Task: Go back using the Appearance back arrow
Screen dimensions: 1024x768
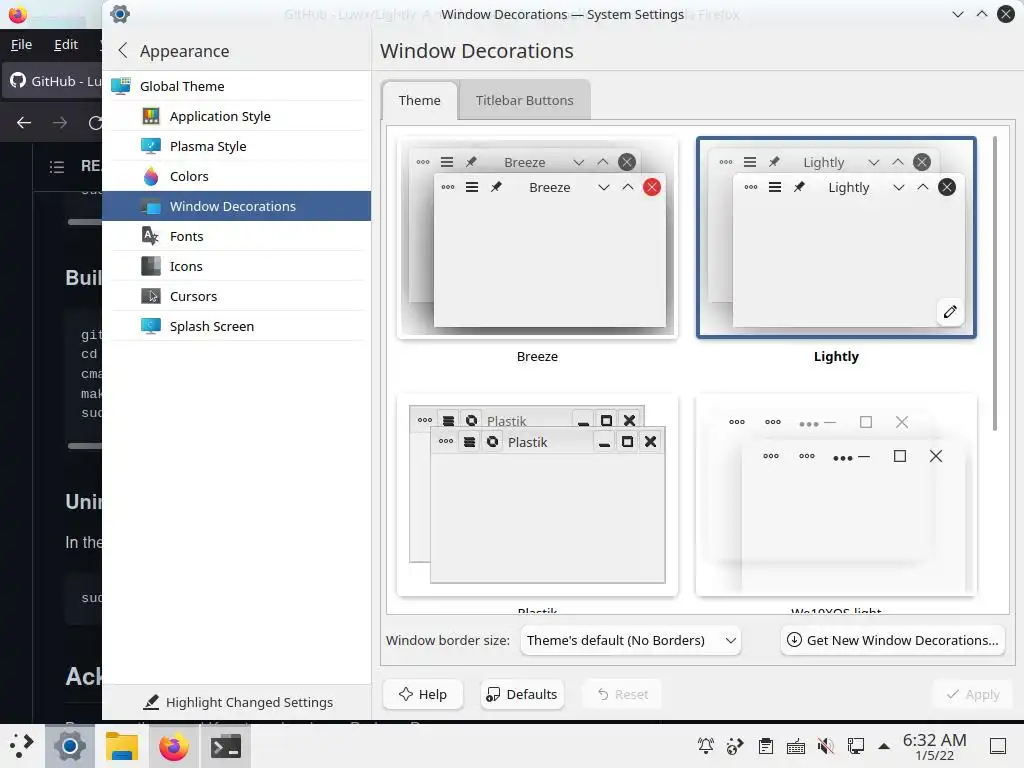Action: [x=123, y=51]
